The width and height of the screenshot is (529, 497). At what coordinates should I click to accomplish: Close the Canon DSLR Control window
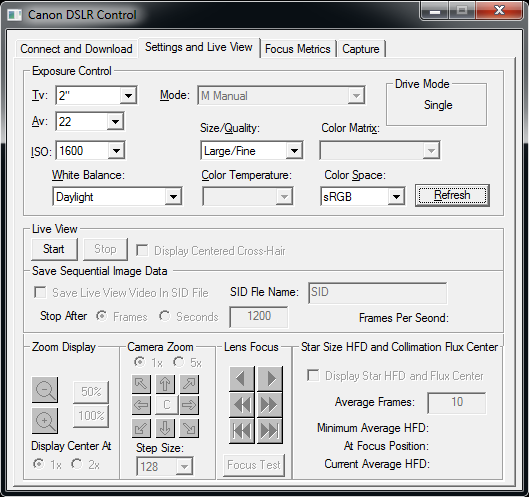500,11
